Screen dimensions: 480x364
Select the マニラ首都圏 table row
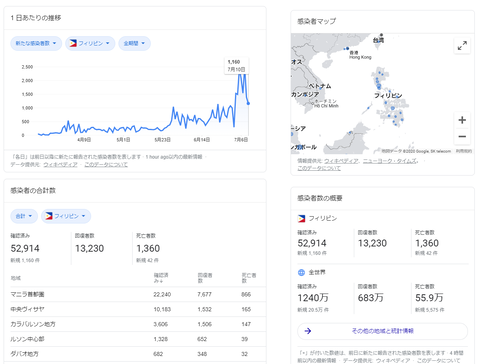pos(135,294)
